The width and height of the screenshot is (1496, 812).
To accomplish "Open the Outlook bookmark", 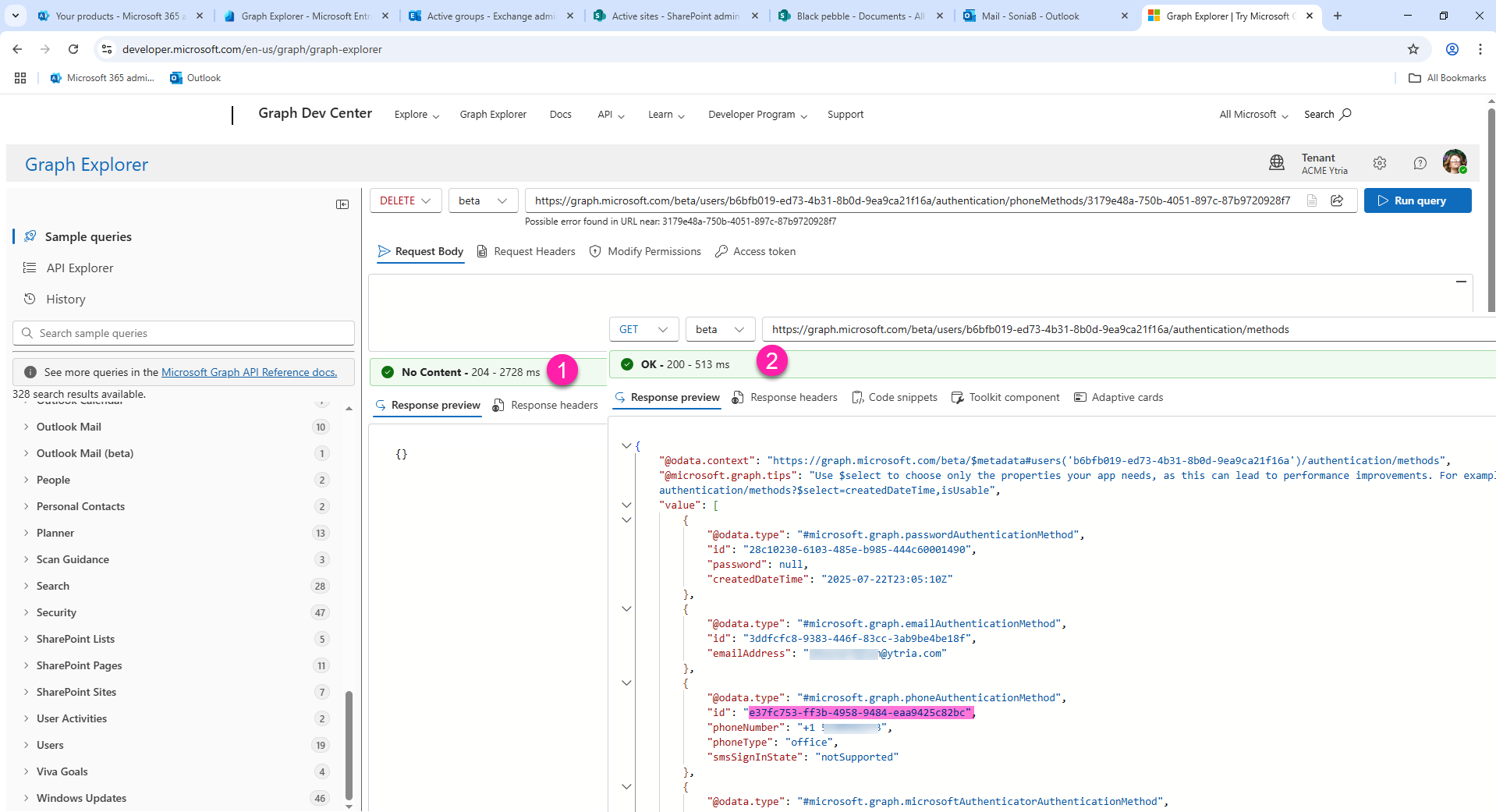I will (196, 78).
